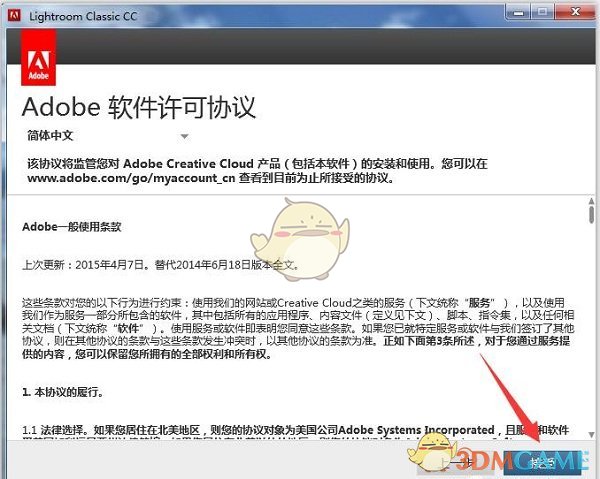Screen dimensions: 600x479
Task: Click the Lightroom title bar app icon
Action: pos(15,16)
